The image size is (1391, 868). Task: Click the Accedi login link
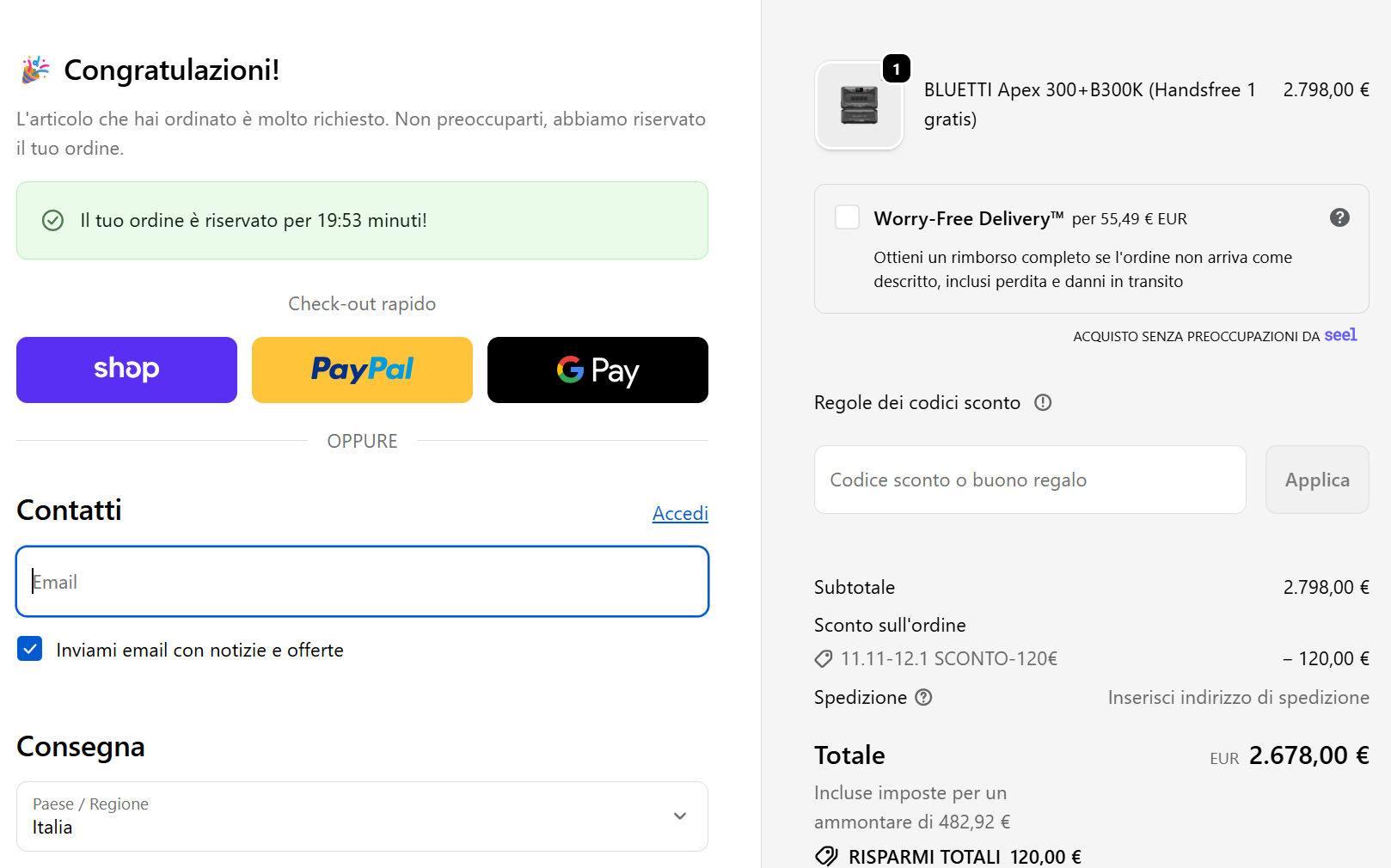(x=680, y=513)
